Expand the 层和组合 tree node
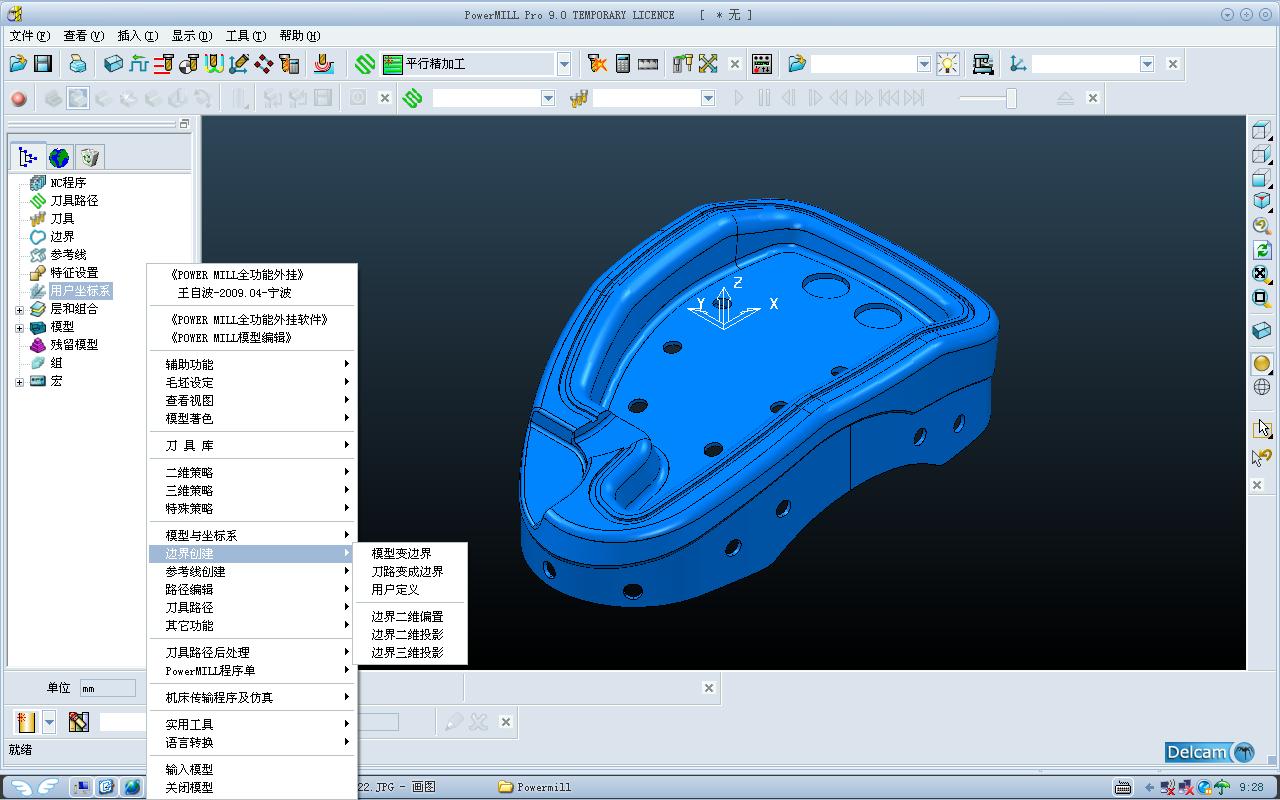The width and height of the screenshot is (1280, 800). [x=19, y=310]
